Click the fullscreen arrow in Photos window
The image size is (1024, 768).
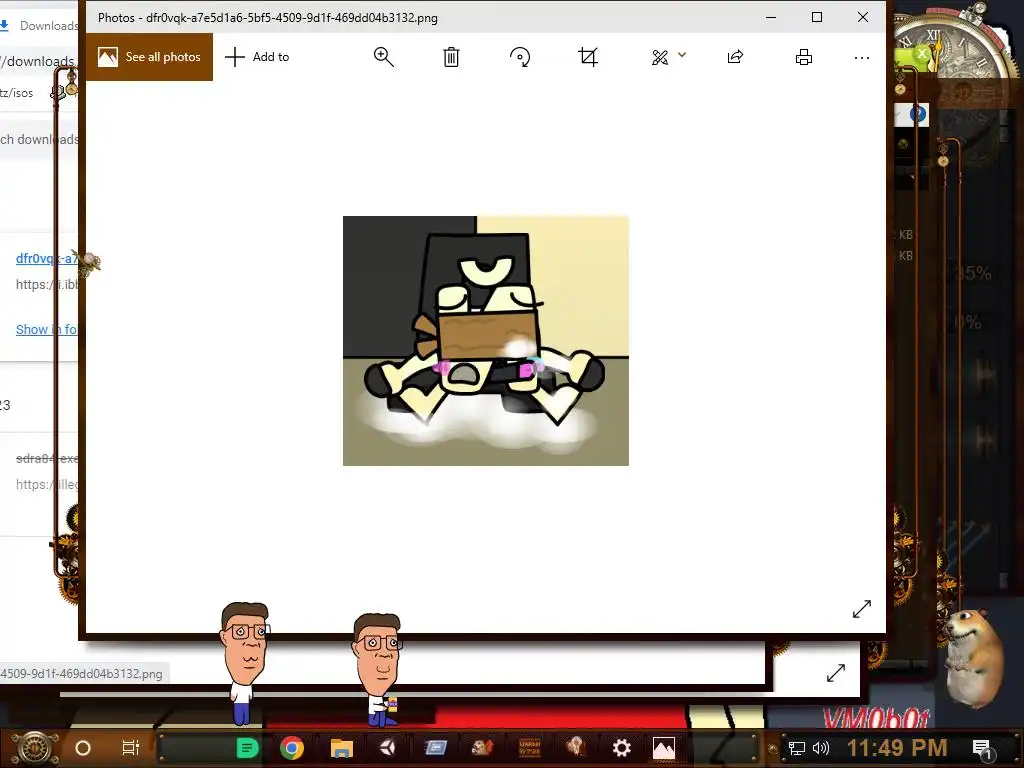click(862, 609)
